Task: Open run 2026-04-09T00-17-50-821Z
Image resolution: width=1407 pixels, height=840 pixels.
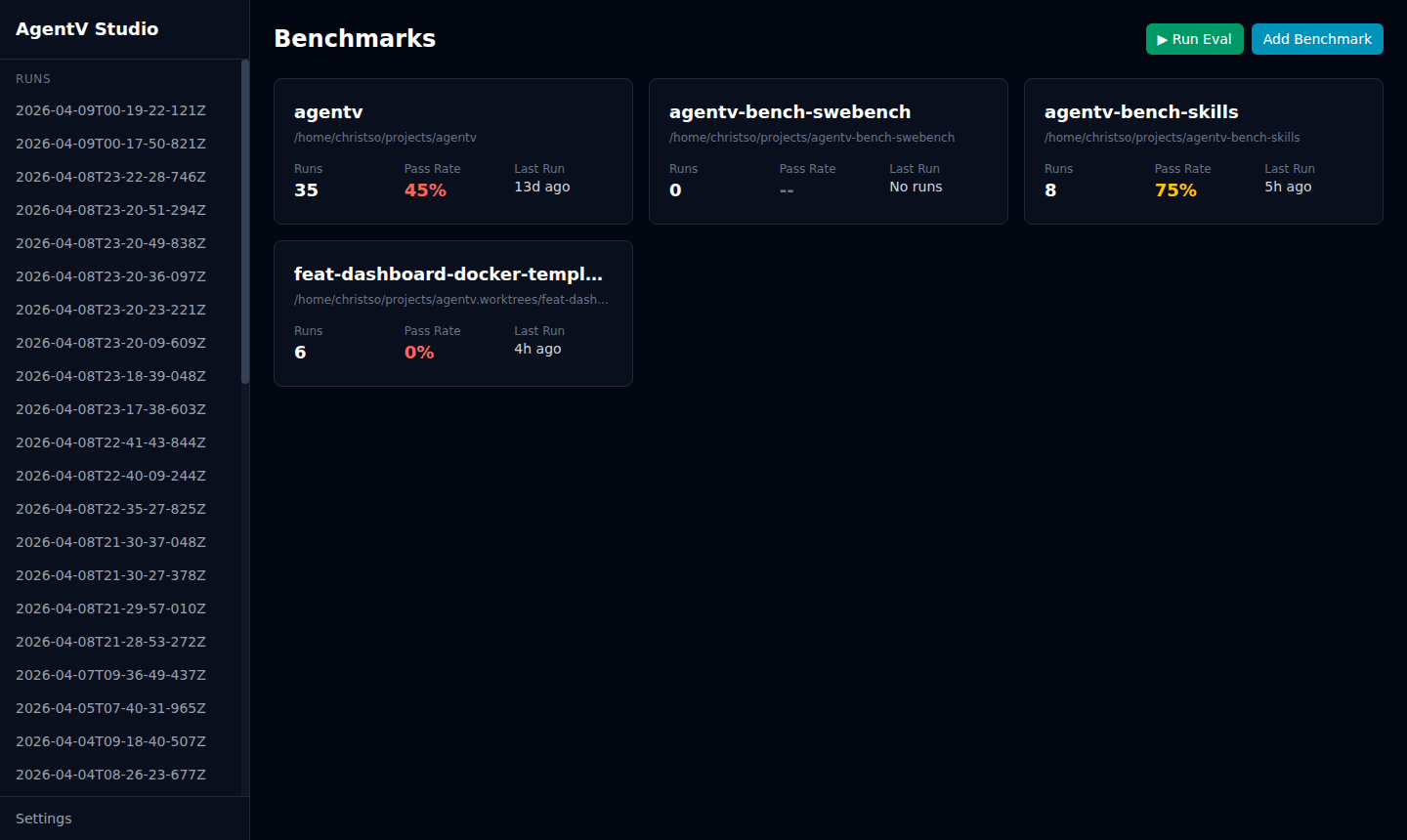Action: click(x=110, y=144)
